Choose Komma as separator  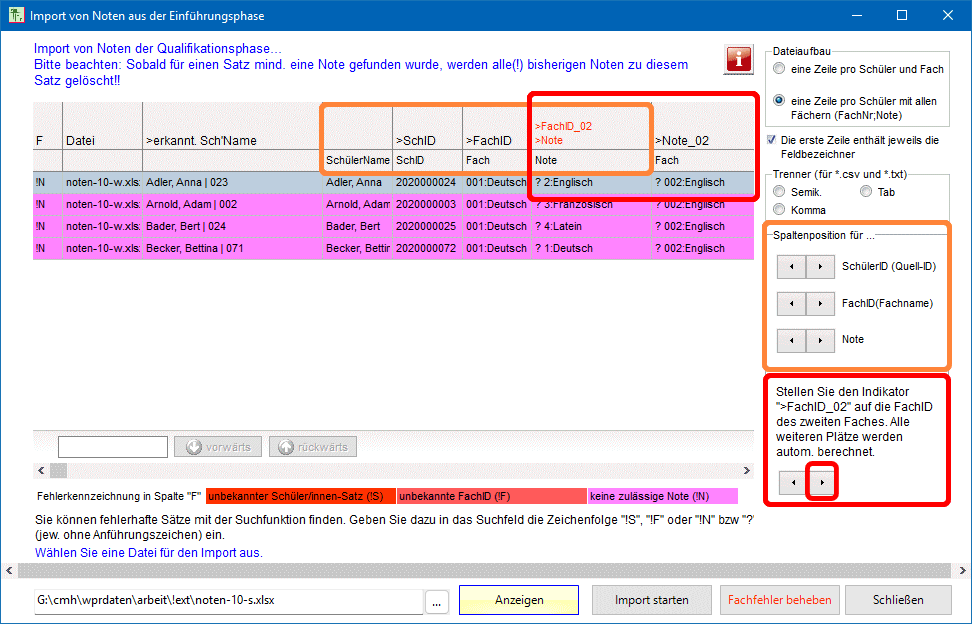pos(779,209)
